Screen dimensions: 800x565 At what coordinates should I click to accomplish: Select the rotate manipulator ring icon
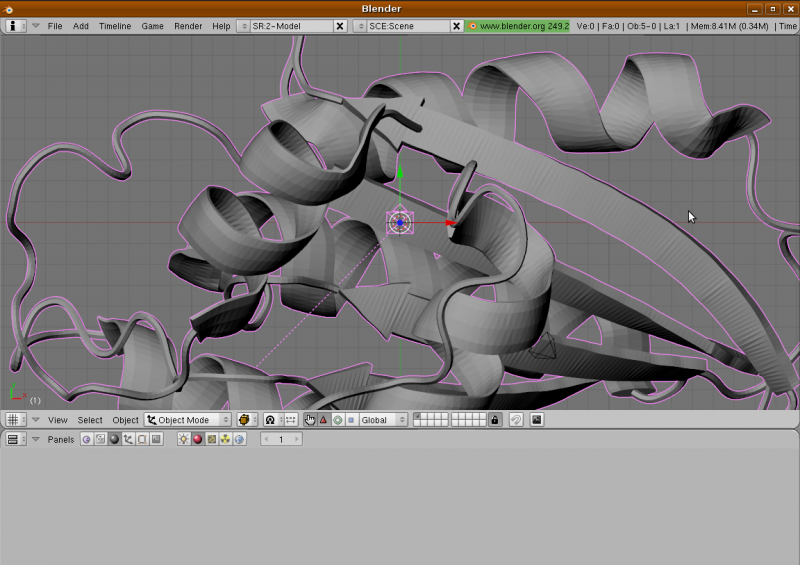(x=337, y=420)
